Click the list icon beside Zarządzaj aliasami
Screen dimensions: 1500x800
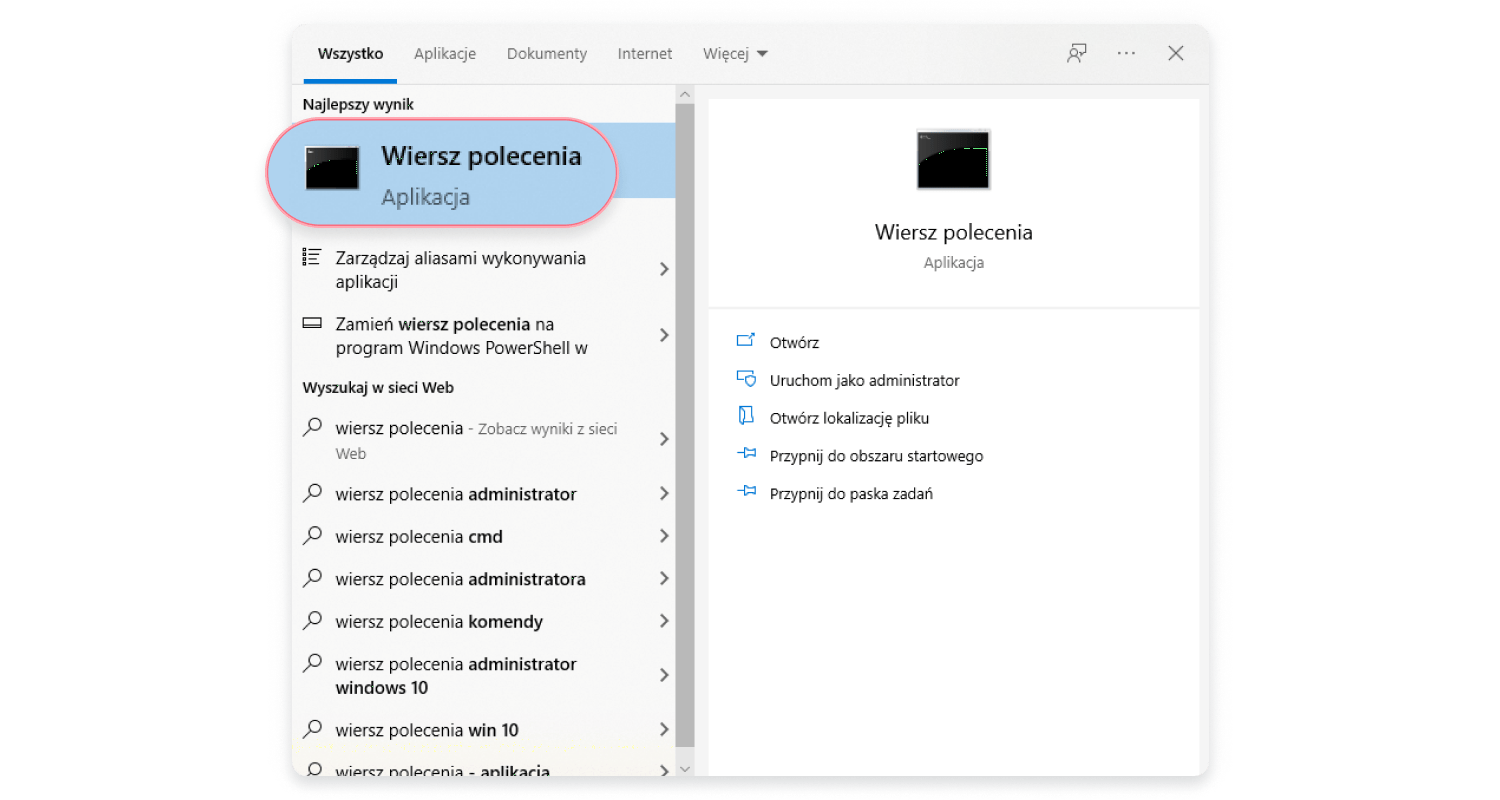tap(311, 257)
